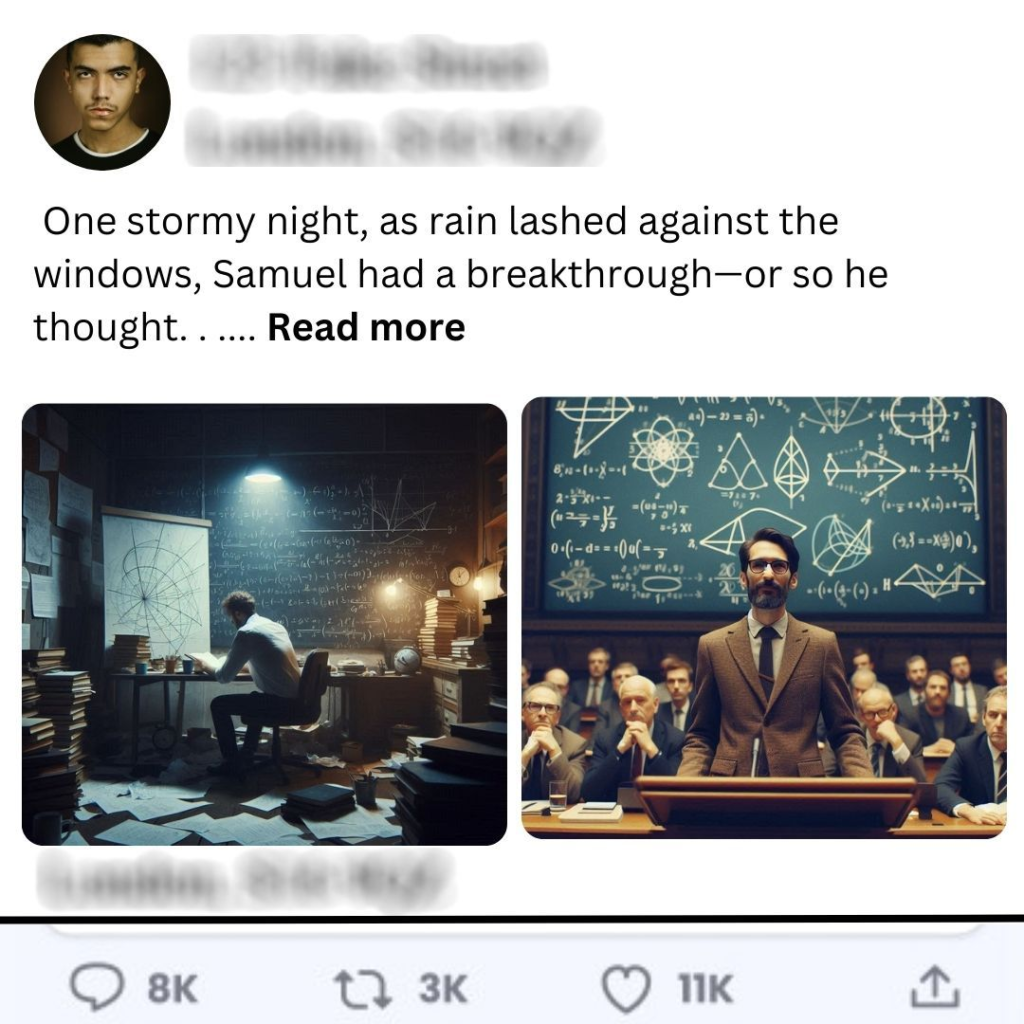This screenshot has width=1024, height=1024.
Task: Expand post with Read more
Action: (x=366, y=327)
